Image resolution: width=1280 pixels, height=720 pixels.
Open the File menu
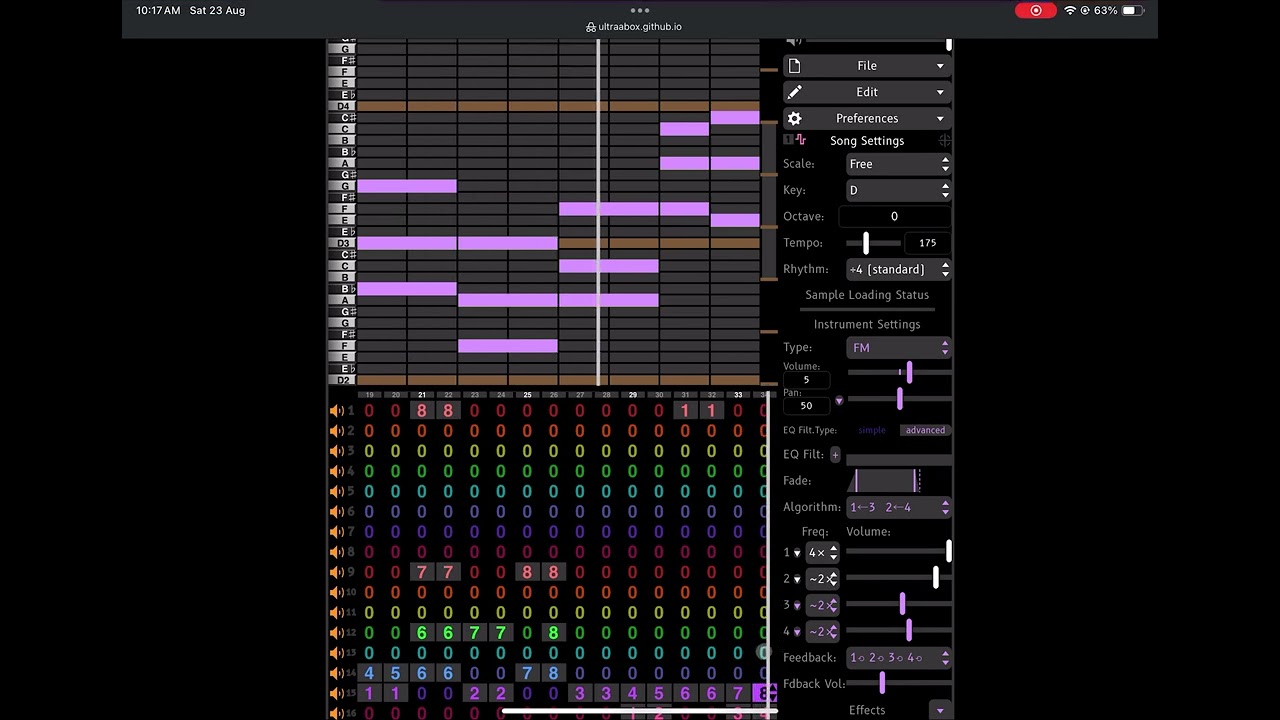[867, 66]
